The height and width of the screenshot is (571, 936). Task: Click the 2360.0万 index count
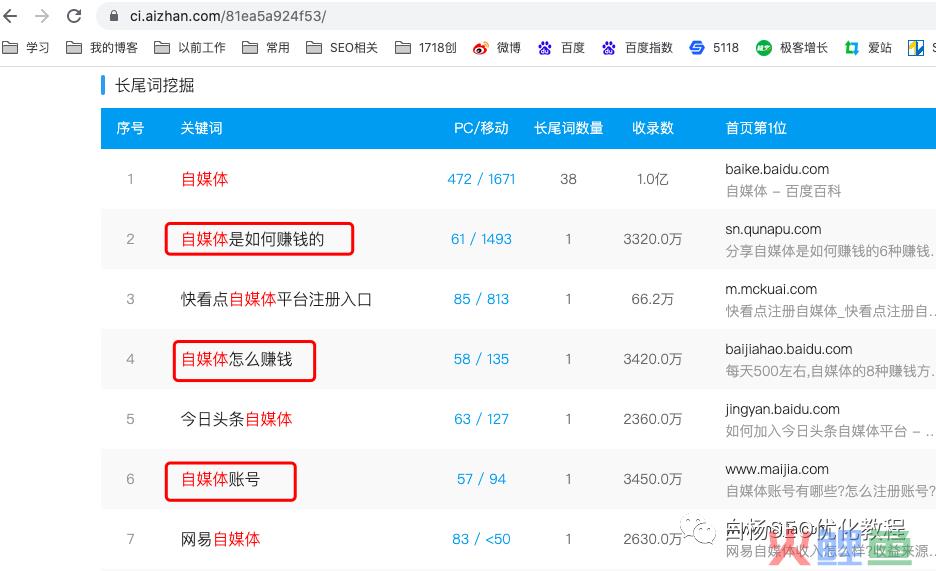(652, 419)
